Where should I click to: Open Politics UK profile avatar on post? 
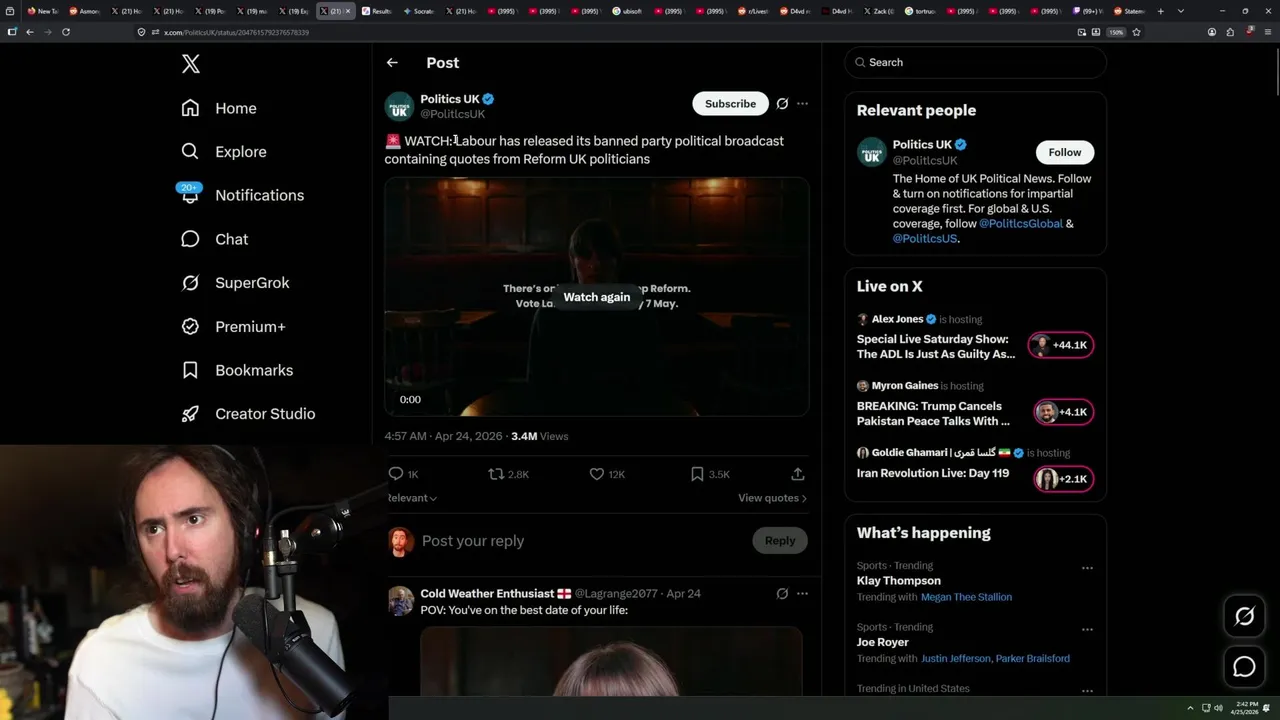point(399,106)
